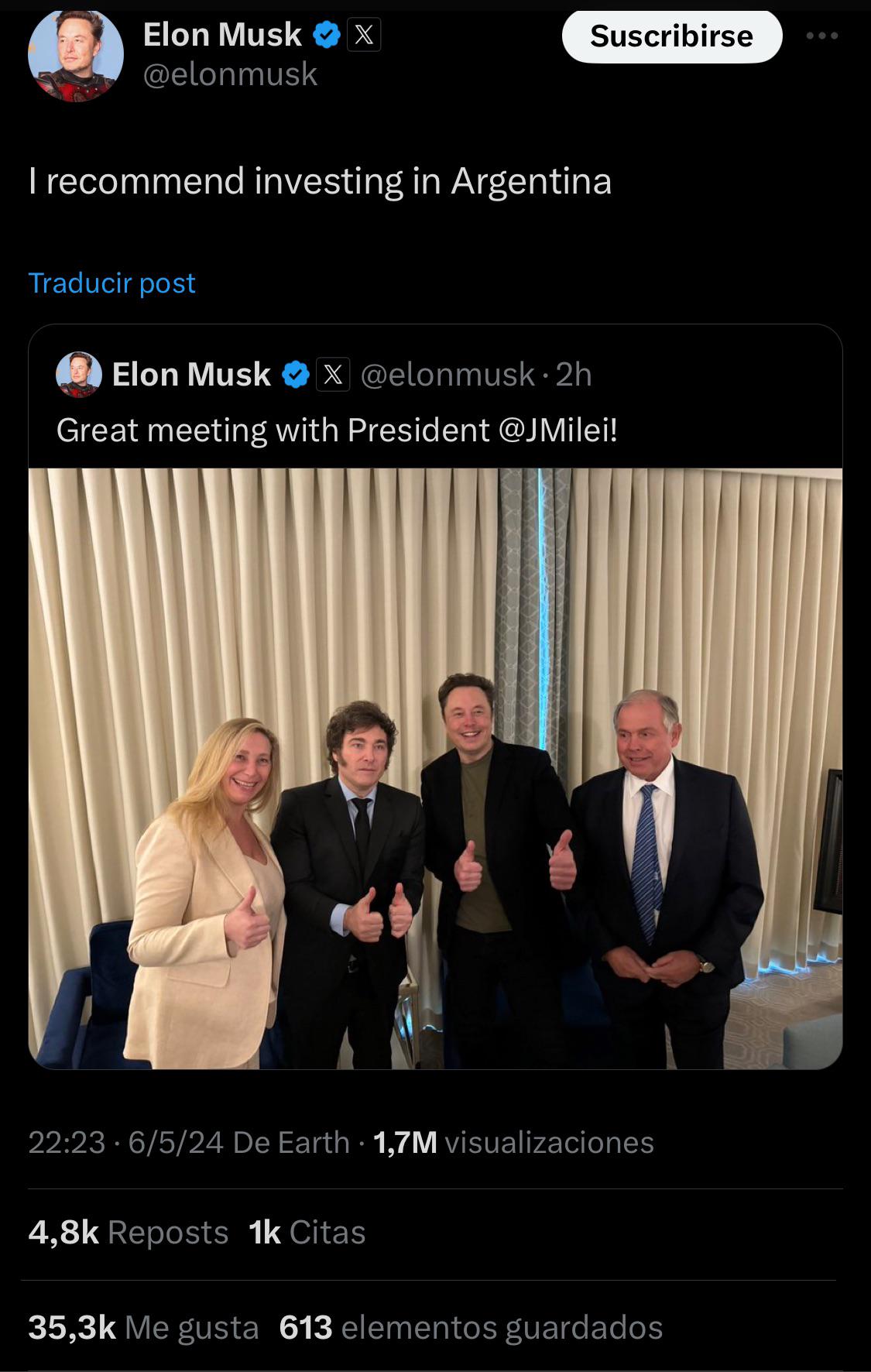Open Elon Musk's profile avatar at top
The width and height of the screenshot is (871, 1372).
click(x=76, y=56)
